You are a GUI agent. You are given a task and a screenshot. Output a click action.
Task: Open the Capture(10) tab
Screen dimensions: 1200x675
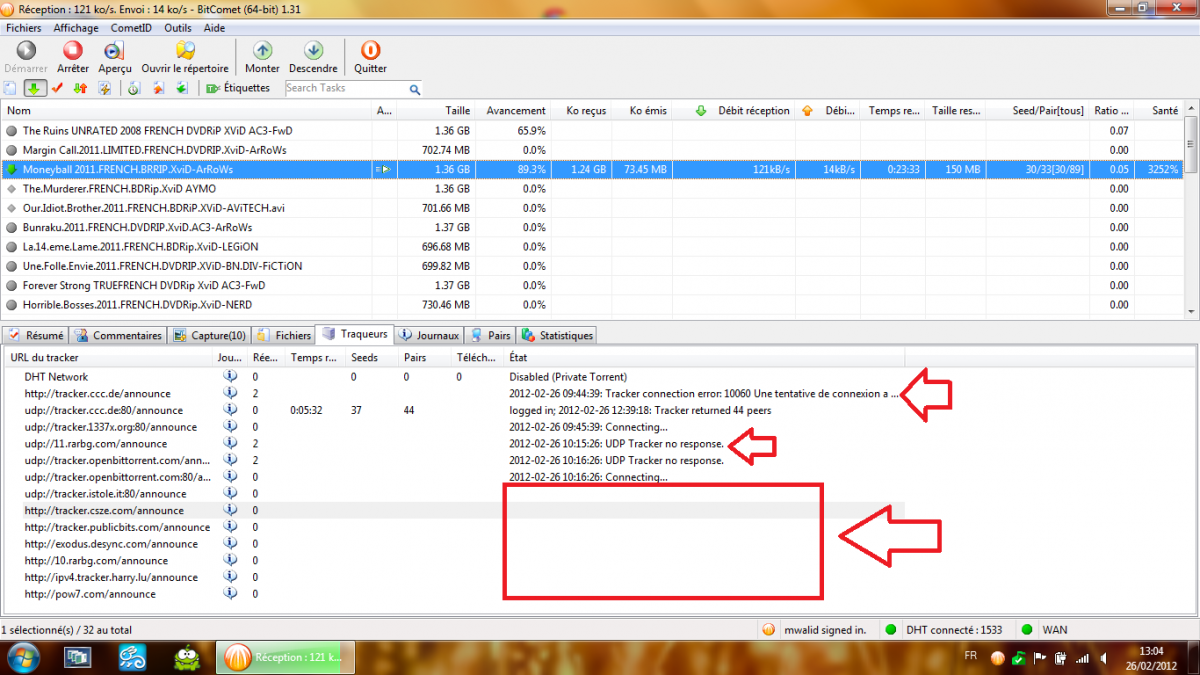210,336
